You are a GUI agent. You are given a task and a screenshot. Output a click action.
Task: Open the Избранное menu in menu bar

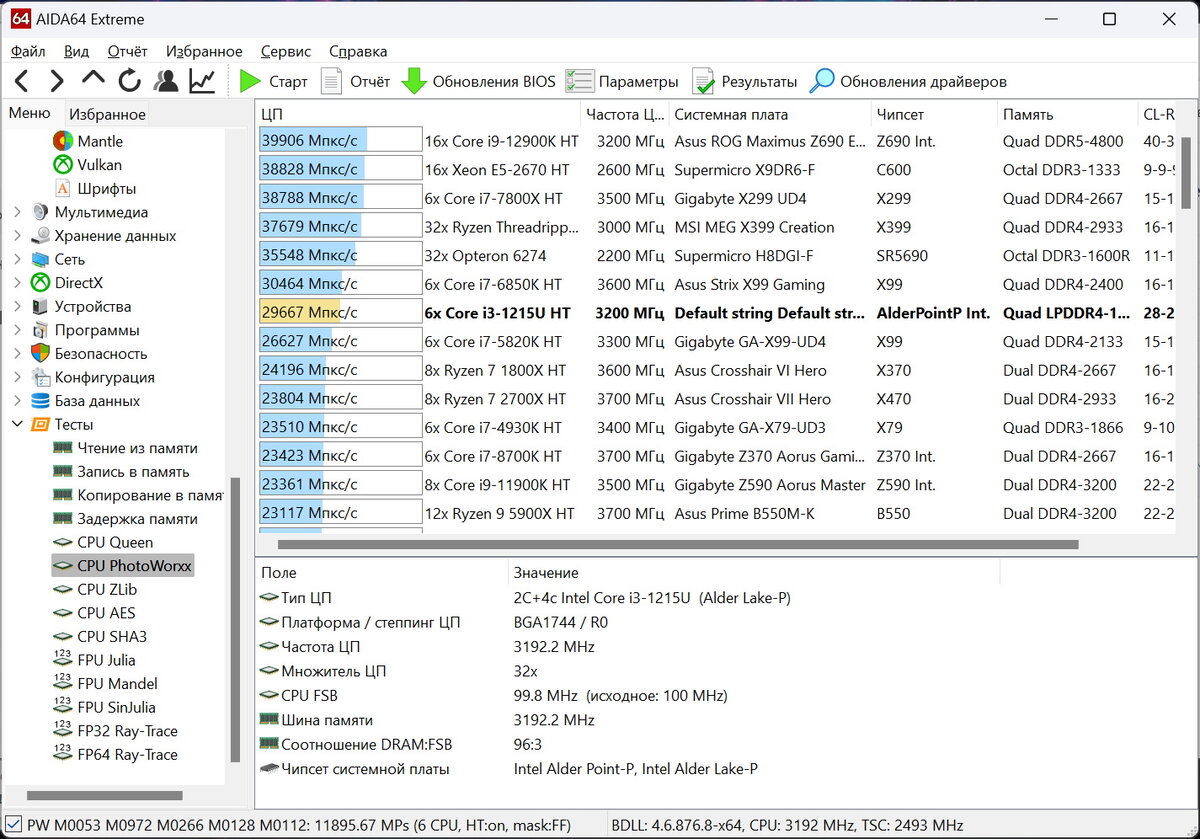point(204,51)
